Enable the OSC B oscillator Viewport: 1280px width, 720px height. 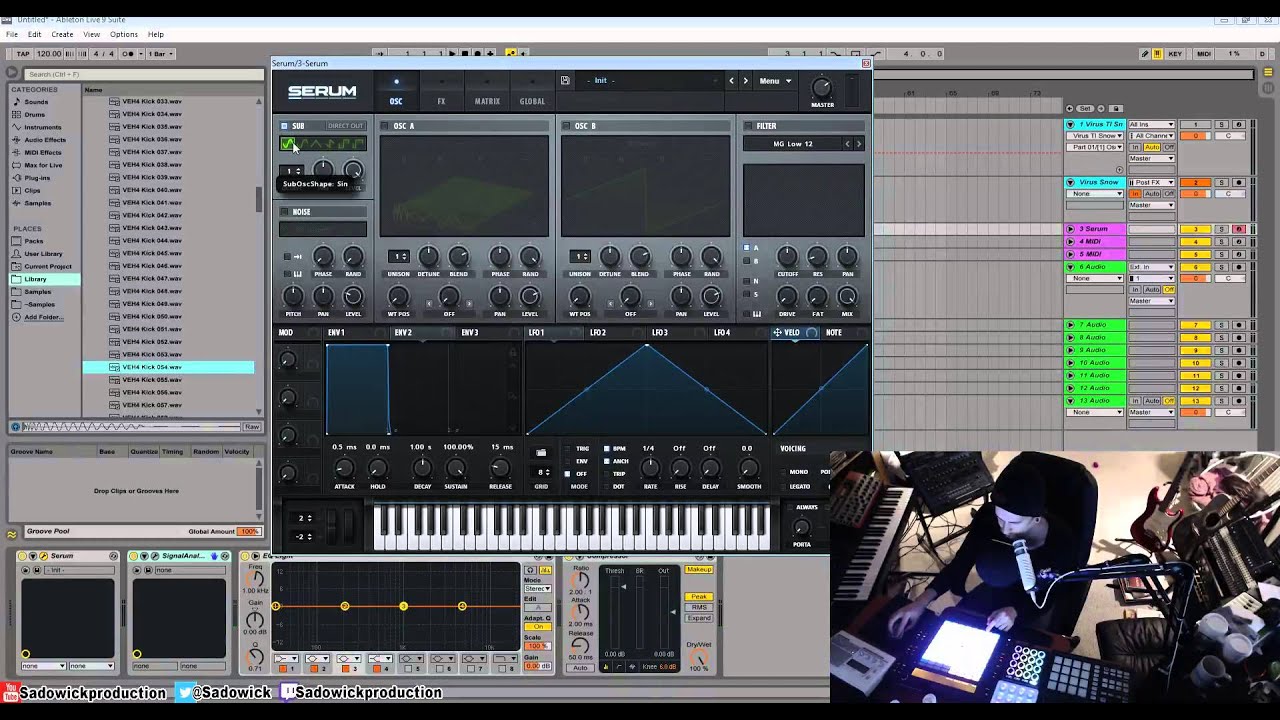[x=566, y=126]
